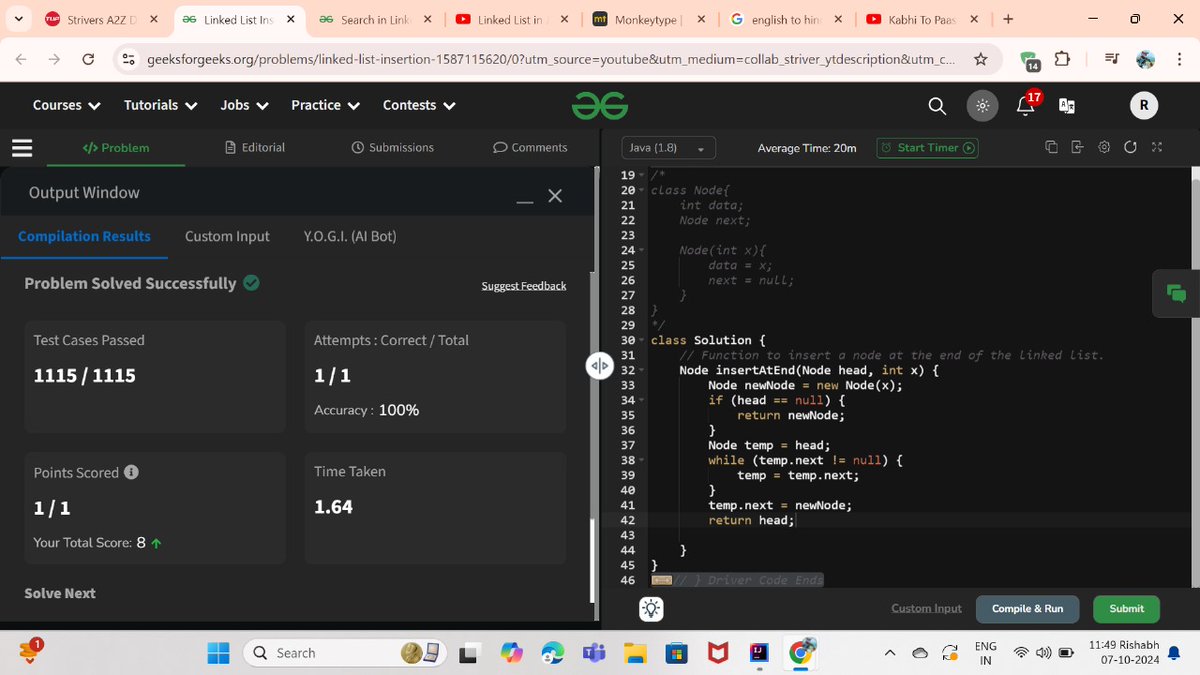Click the Start Timer button
Screen dimensions: 1200x675
[x=927, y=148]
